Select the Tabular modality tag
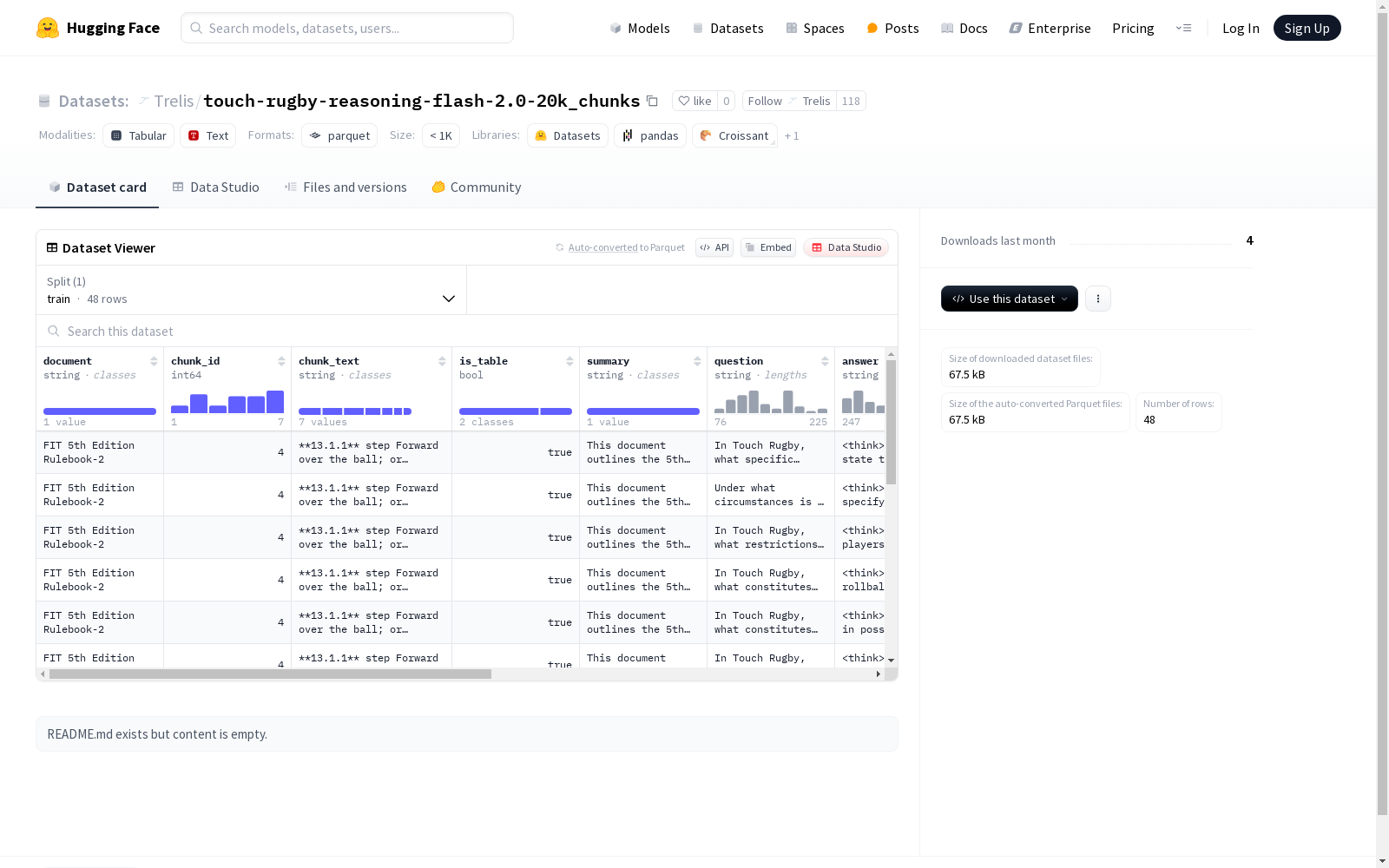Viewport: 1389px width, 868px height. [x=139, y=135]
